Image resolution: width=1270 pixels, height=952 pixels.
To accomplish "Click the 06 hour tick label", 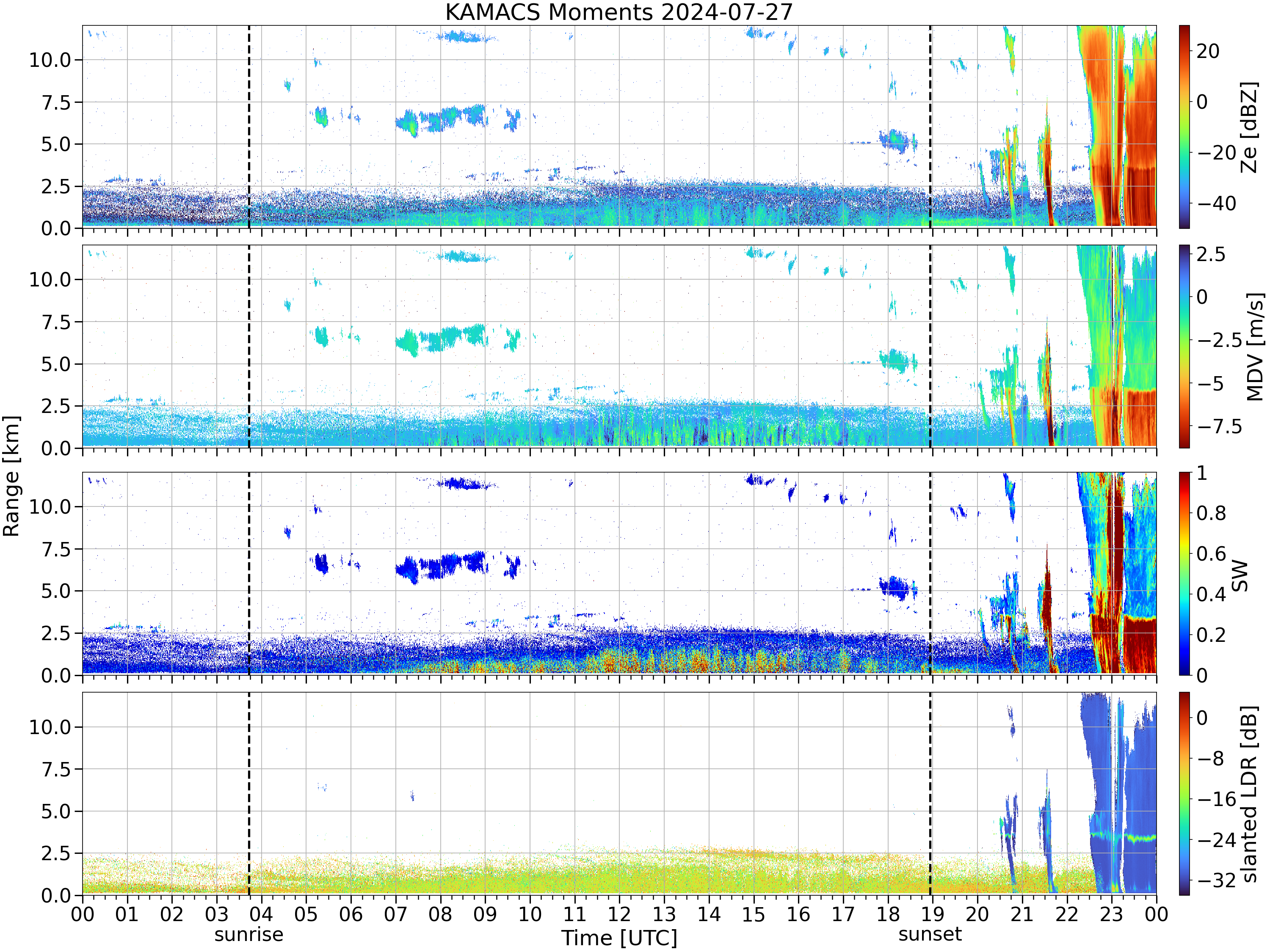I will (351, 913).
